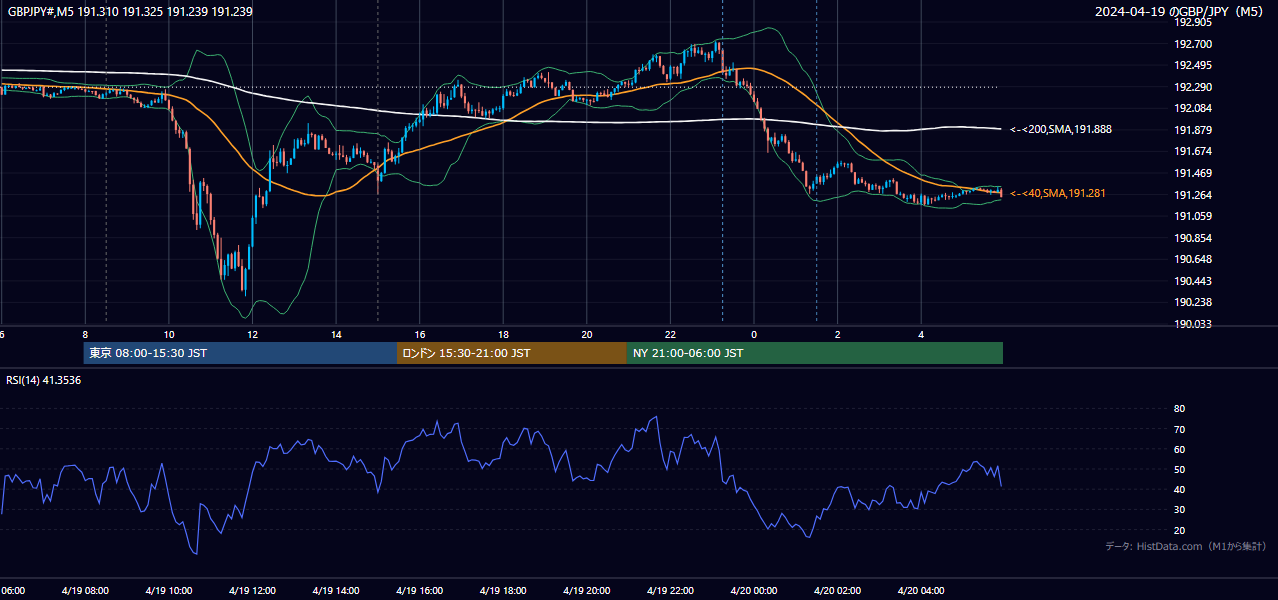1278x600 pixels.
Task: Click hour tick '10' below the price chart
Action: click(169, 334)
